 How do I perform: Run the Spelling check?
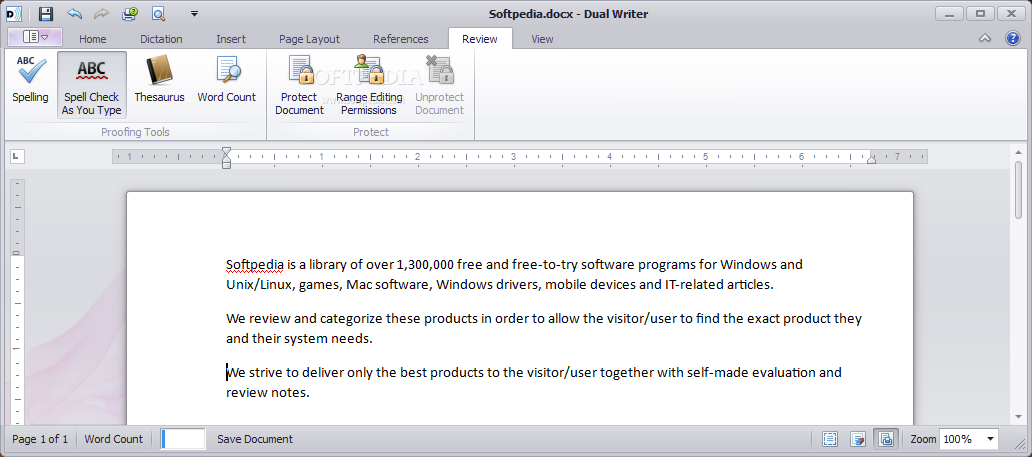30,80
